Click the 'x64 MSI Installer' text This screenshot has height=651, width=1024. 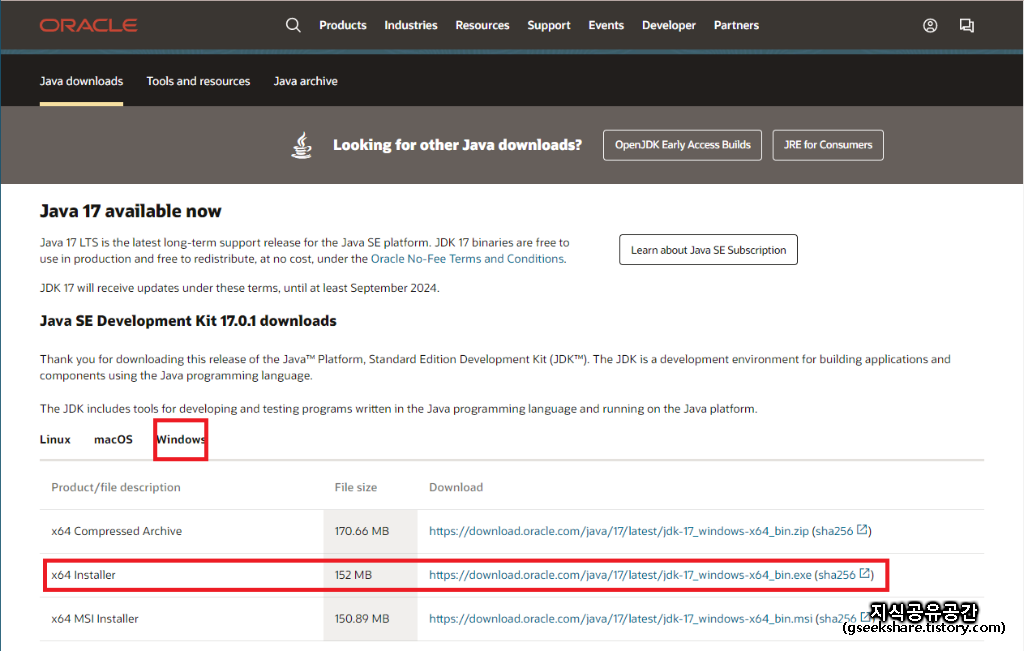coord(95,619)
